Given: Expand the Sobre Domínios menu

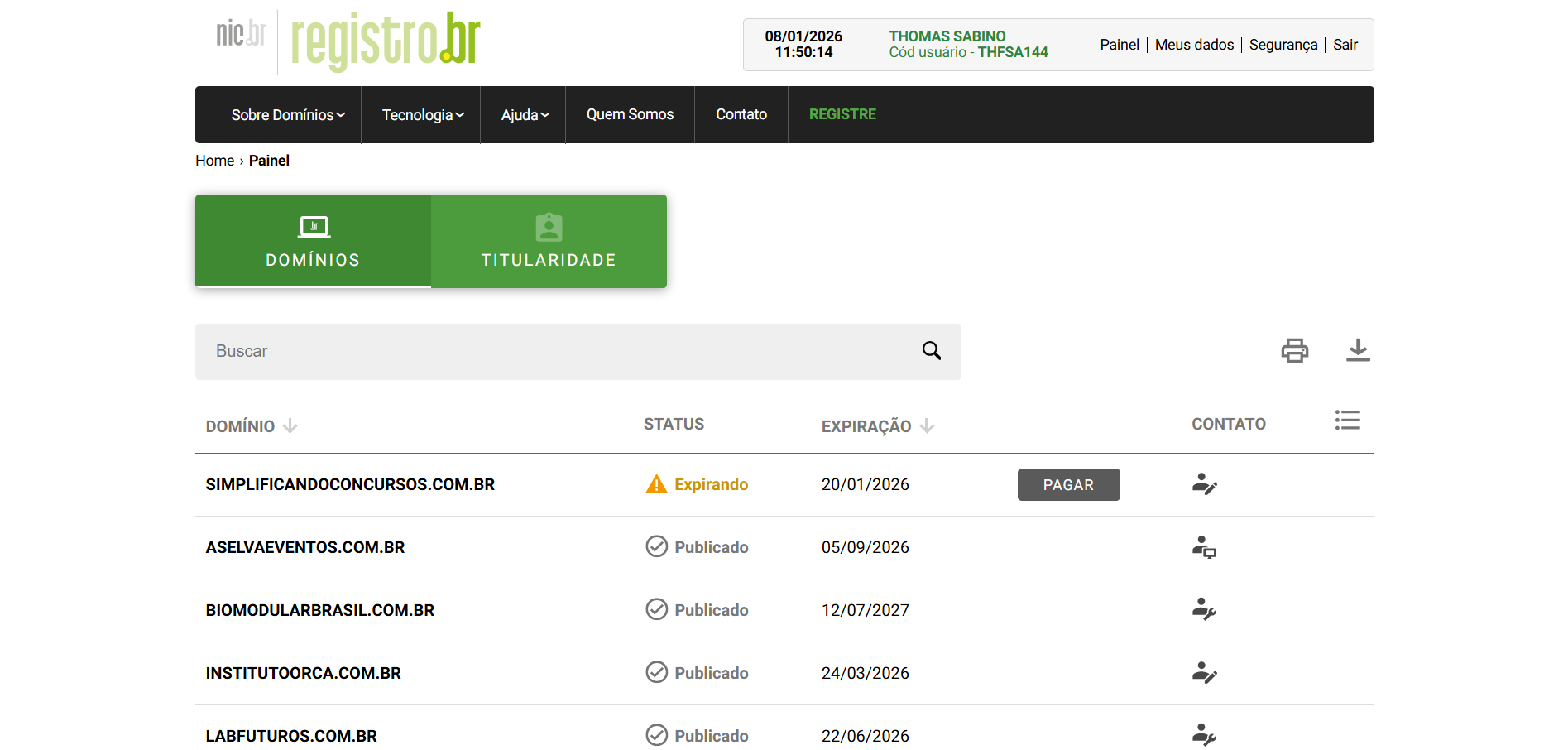Looking at the screenshot, I should click(287, 115).
